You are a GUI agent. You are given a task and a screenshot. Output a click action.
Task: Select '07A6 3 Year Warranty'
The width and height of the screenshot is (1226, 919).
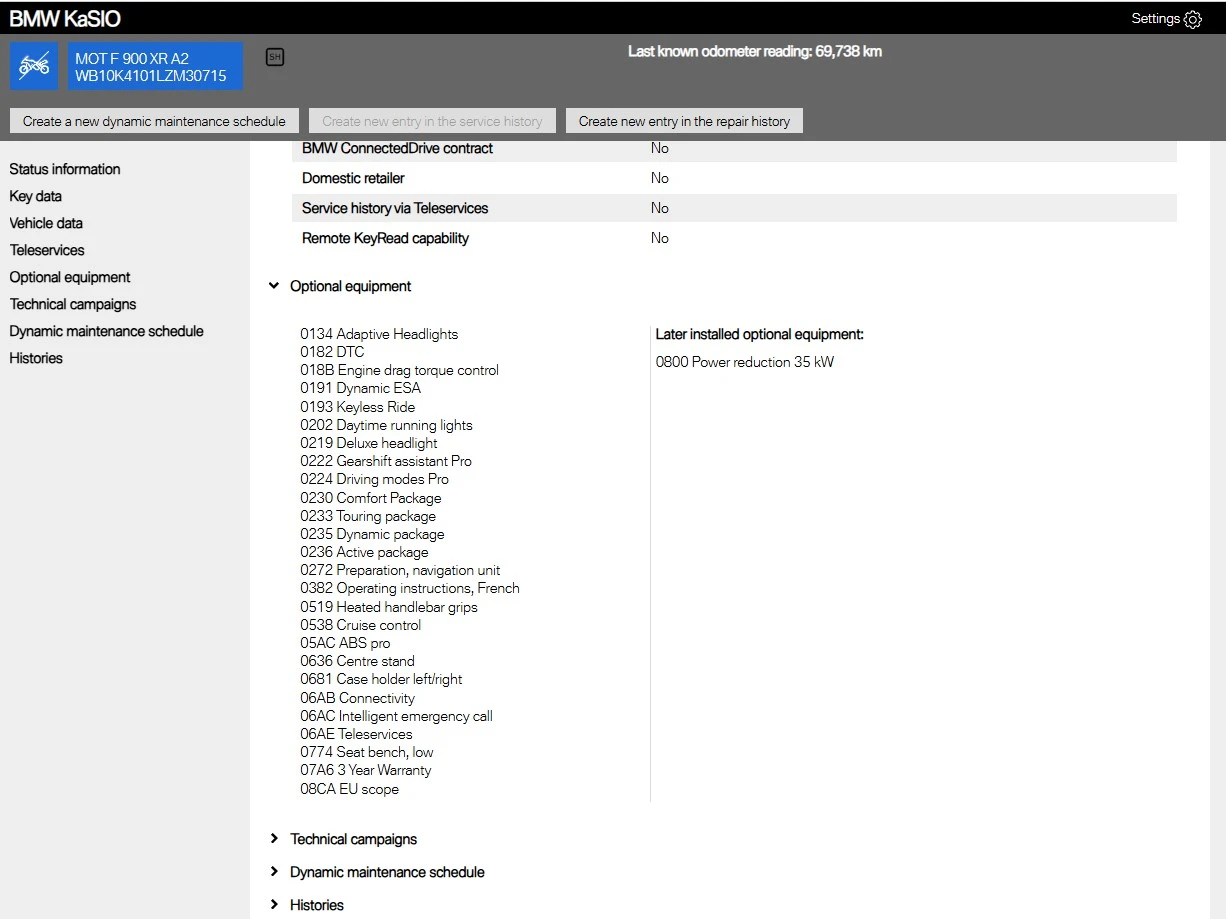coord(366,770)
